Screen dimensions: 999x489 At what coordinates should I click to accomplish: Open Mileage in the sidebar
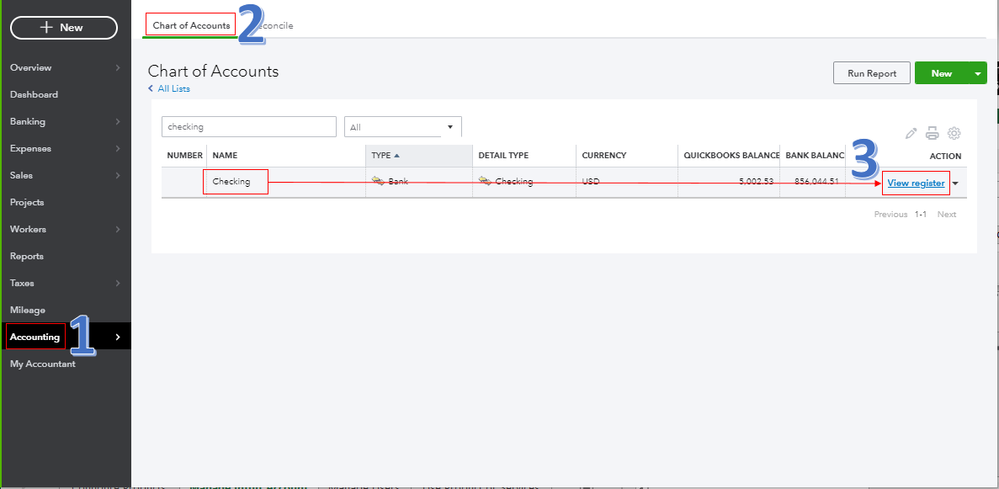(x=27, y=310)
